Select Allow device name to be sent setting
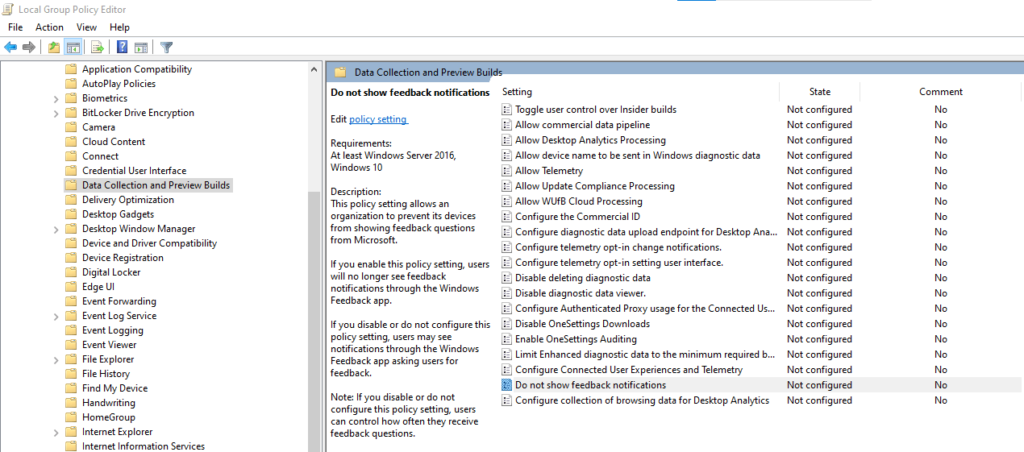Image resolution: width=1024 pixels, height=452 pixels. coord(637,155)
